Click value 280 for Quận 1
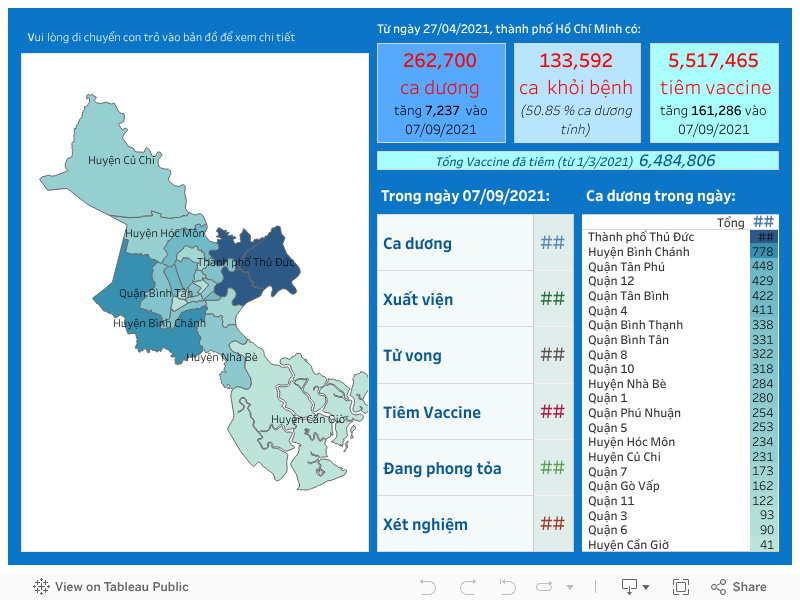Viewport: 800px width, 600px height. pyautogui.click(x=763, y=398)
